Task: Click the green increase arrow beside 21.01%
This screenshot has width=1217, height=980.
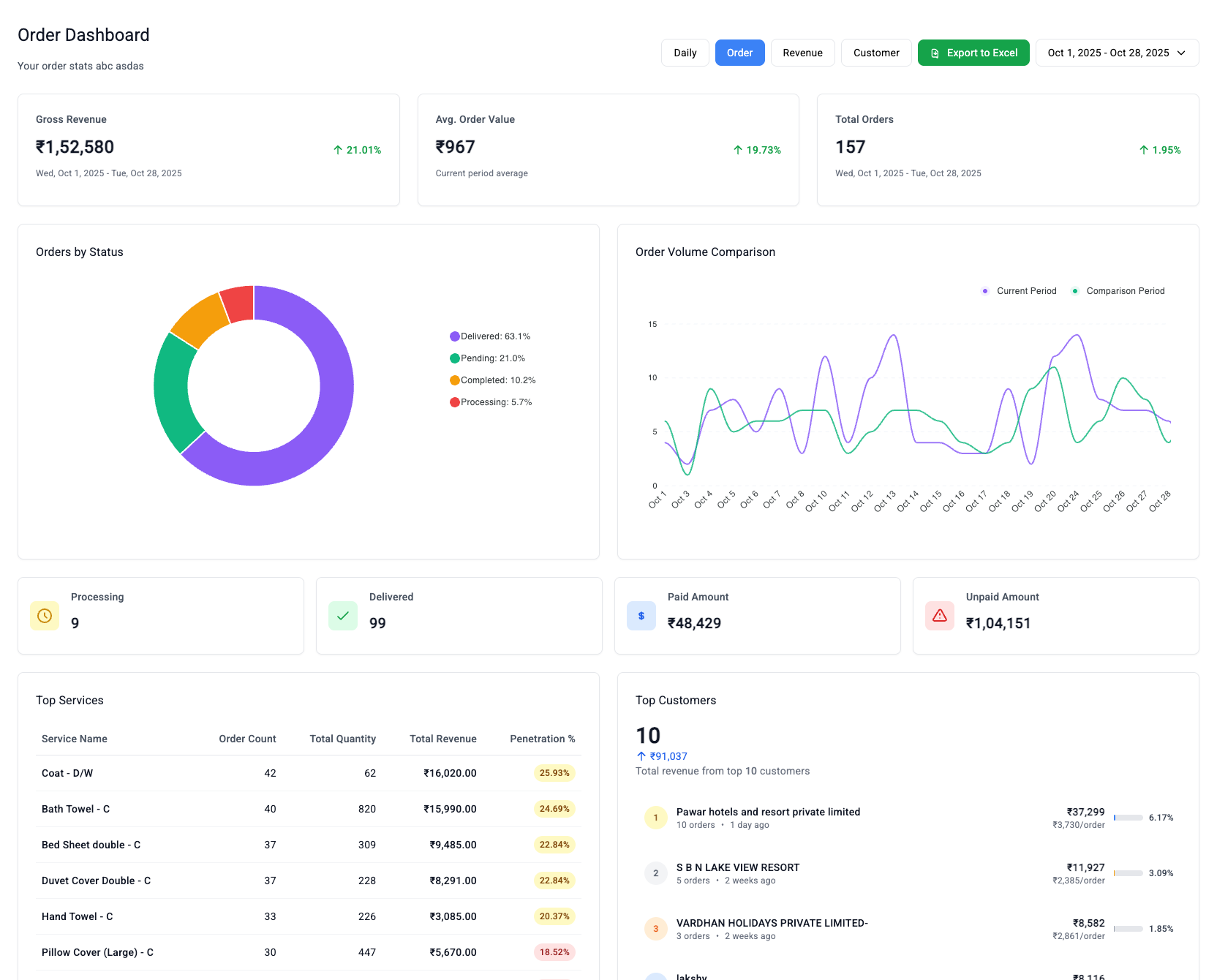Action: 337,150
